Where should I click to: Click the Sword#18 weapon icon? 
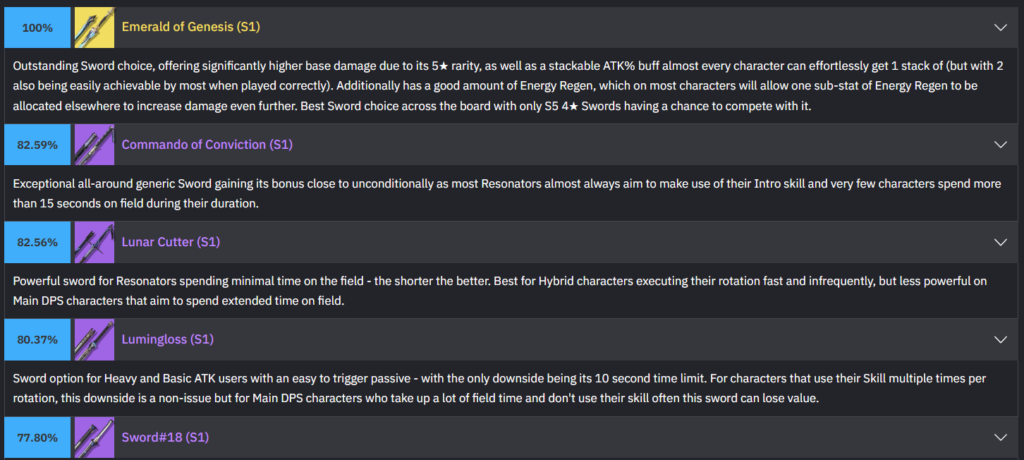point(94,437)
